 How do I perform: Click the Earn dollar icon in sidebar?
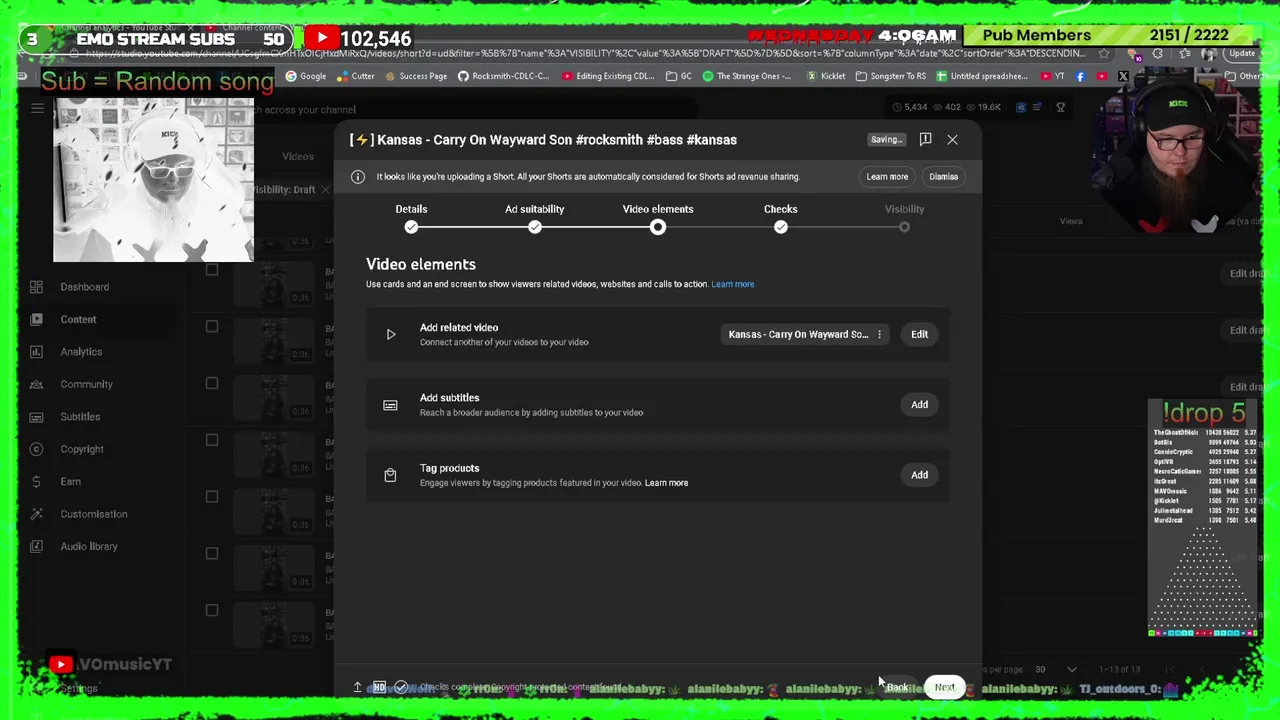36,482
